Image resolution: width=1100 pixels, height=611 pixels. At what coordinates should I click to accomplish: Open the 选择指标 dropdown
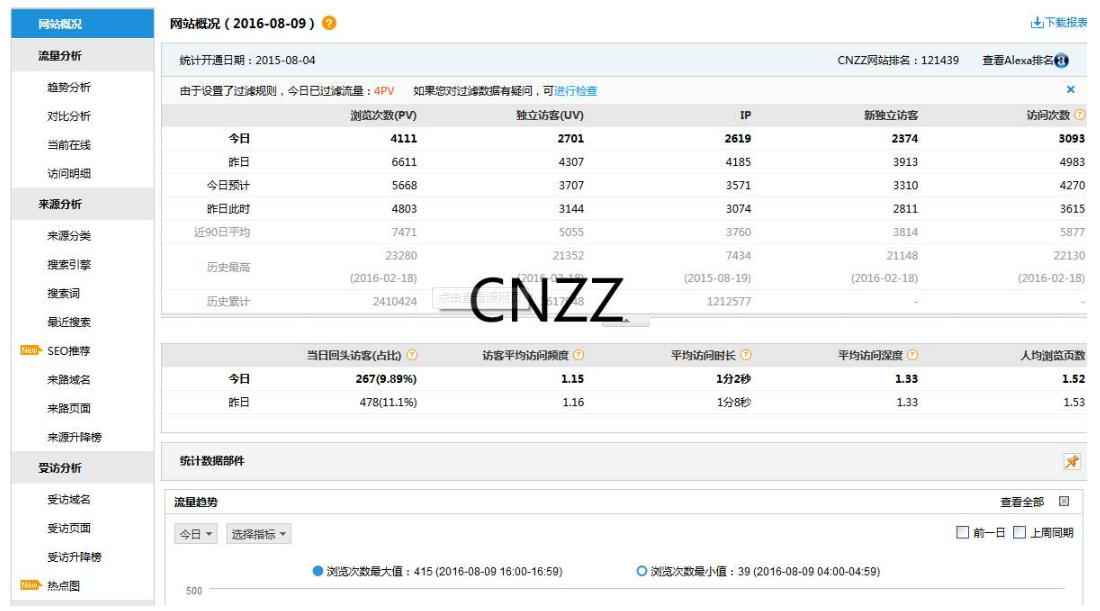258,535
